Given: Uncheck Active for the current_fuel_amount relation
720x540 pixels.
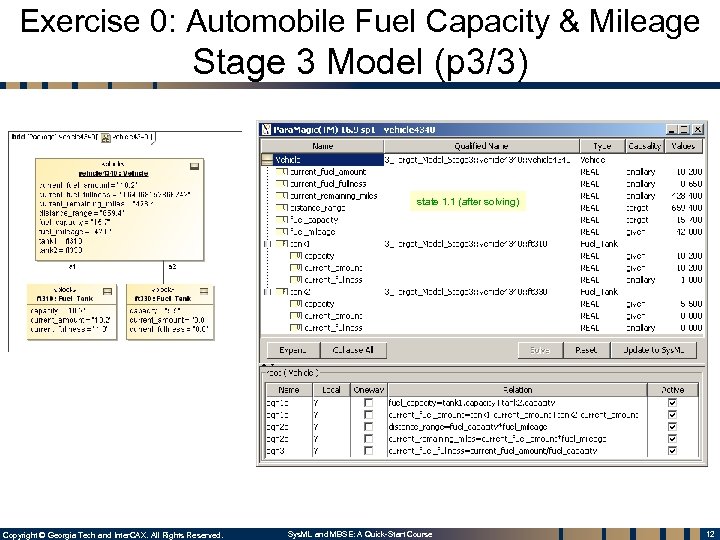Looking at the screenshot, I should click(672, 415).
